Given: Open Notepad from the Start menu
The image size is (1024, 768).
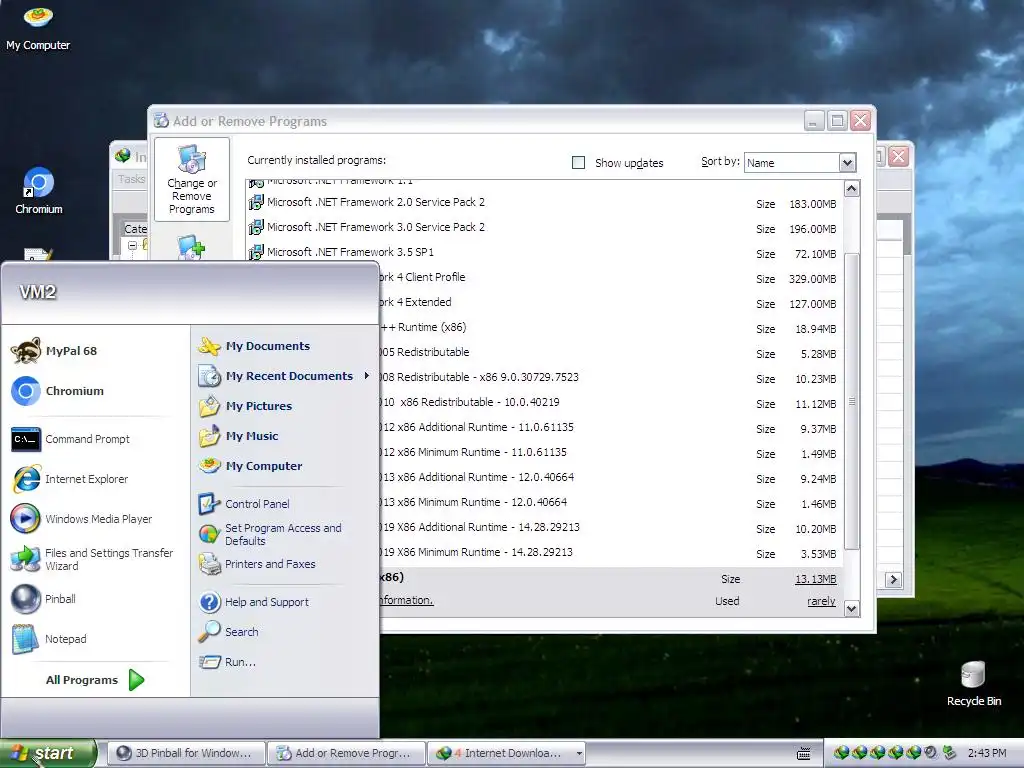Looking at the screenshot, I should point(49,639).
